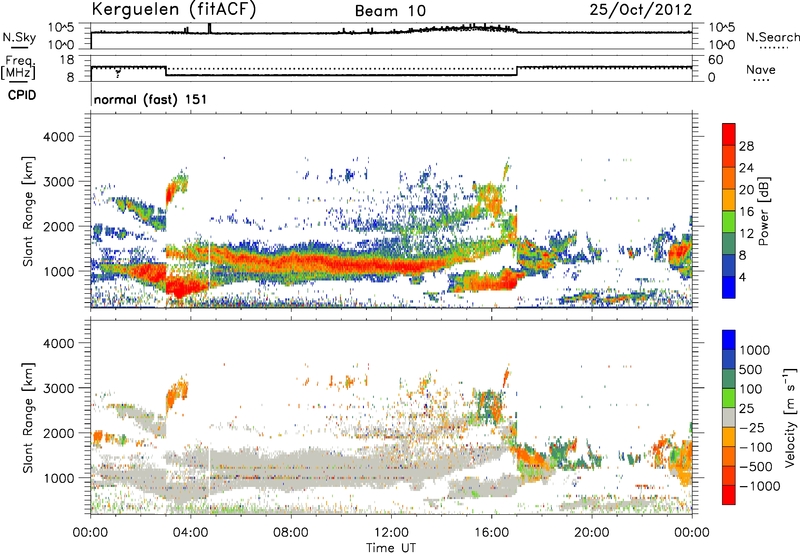Click the '08:00' time axis label
The image size is (800, 554).
[291, 533]
